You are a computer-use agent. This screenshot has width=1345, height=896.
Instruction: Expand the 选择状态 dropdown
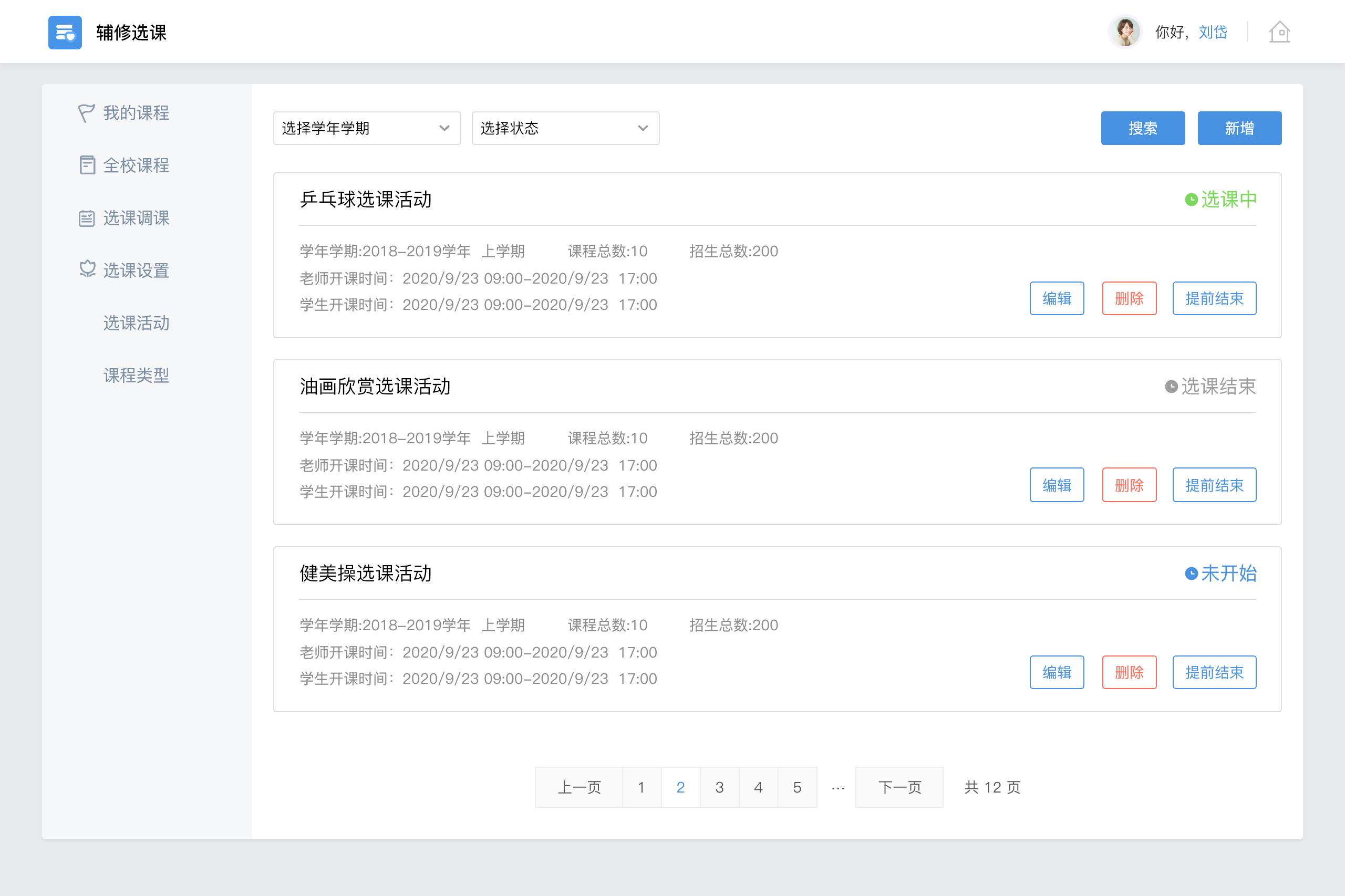click(565, 128)
